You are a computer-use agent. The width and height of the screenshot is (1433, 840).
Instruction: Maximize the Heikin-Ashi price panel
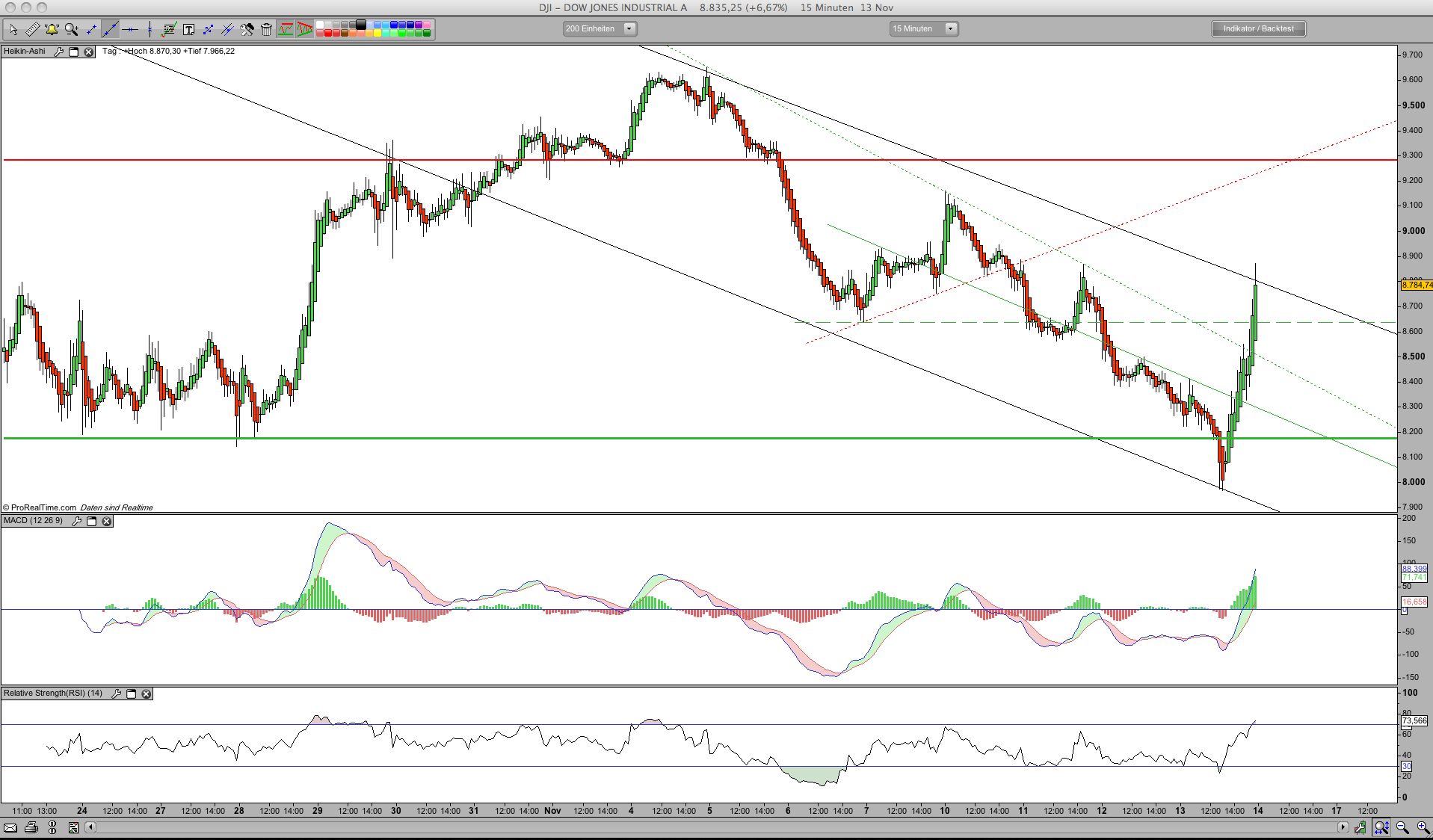(74, 52)
